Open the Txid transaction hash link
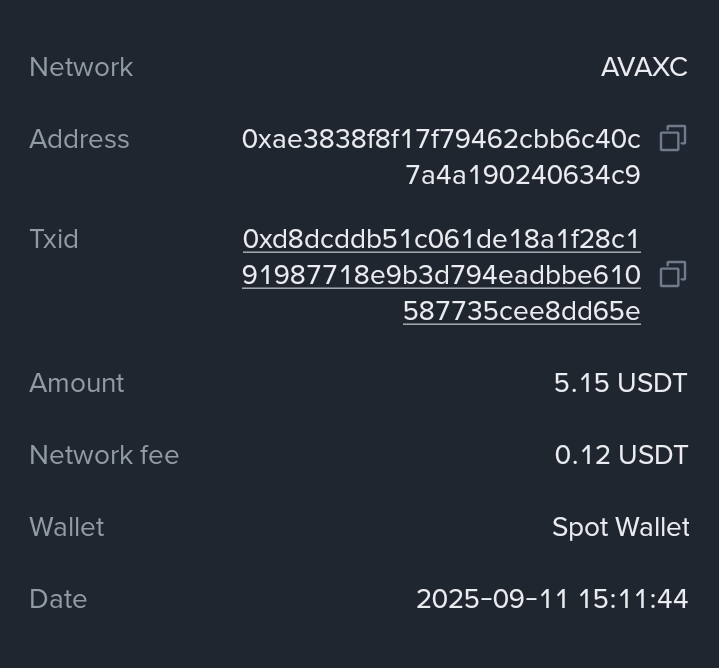 tap(441, 240)
